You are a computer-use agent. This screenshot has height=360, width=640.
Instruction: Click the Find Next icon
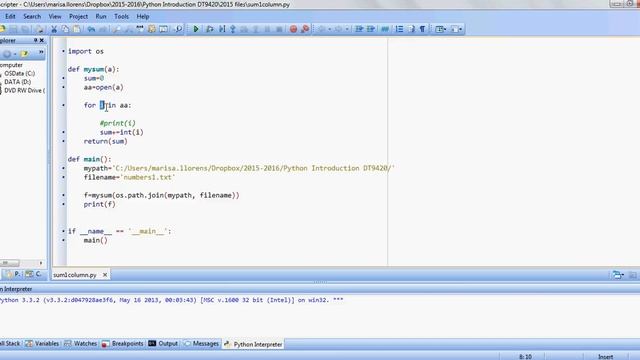[128, 29]
